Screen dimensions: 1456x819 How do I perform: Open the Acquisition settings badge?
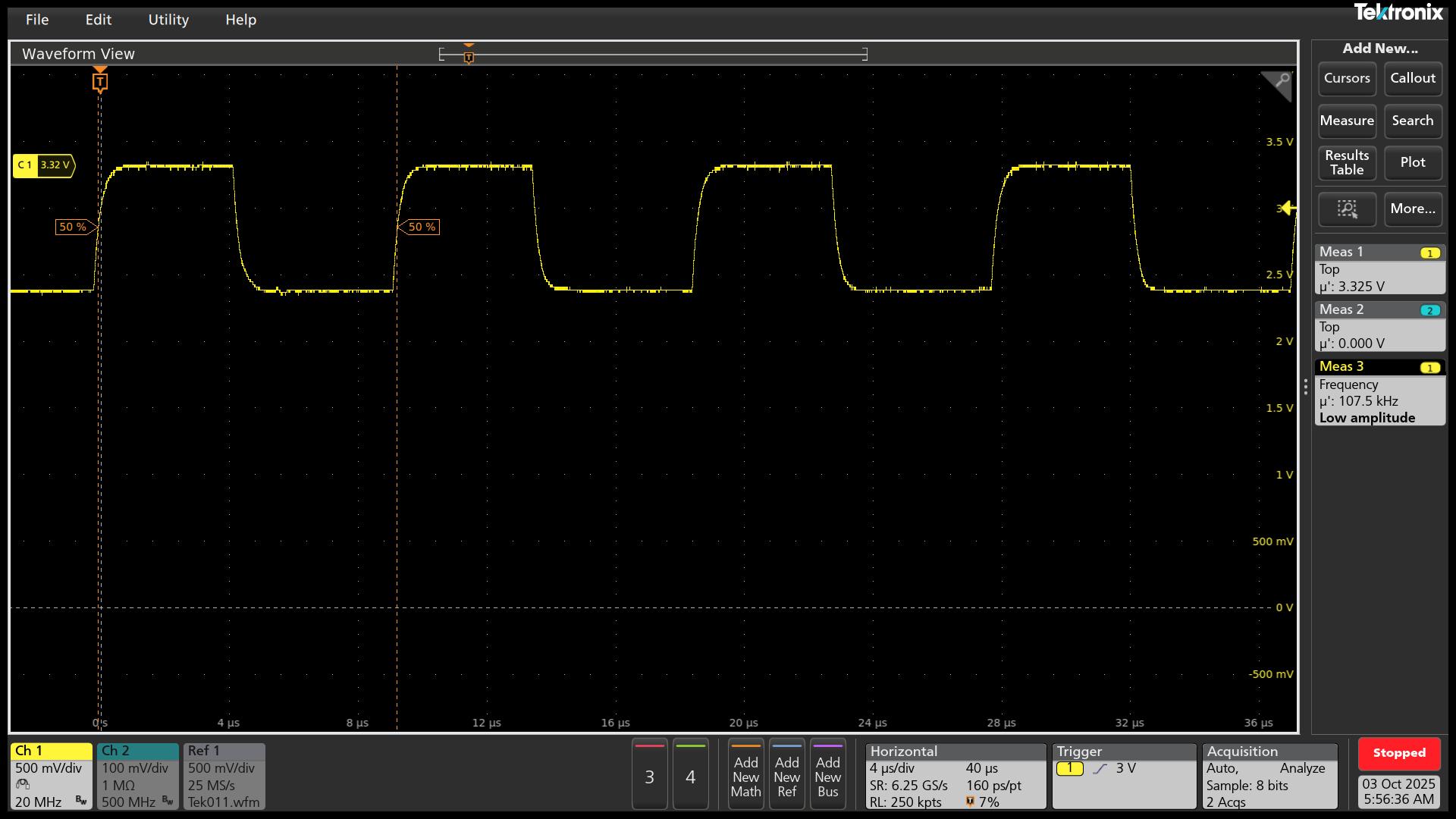tap(1270, 777)
